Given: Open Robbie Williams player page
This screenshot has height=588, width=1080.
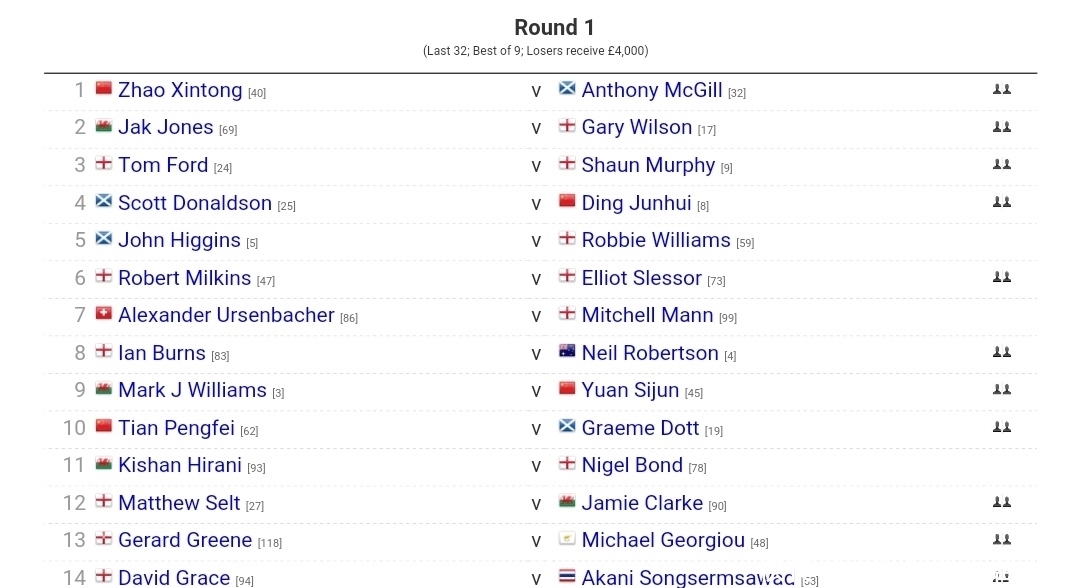Looking at the screenshot, I should [656, 240].
